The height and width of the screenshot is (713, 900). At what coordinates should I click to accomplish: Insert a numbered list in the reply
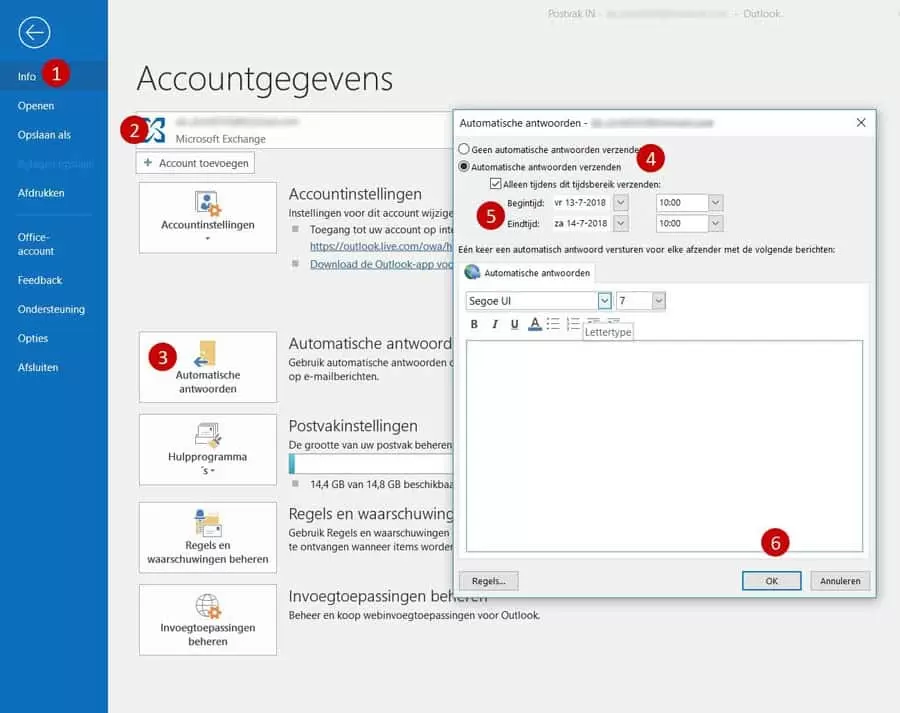coord(573,324)
